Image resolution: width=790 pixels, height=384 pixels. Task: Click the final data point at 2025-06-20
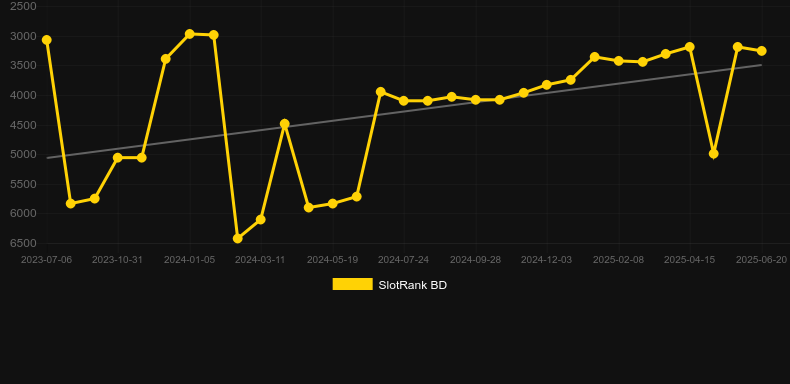pos(761,51)
